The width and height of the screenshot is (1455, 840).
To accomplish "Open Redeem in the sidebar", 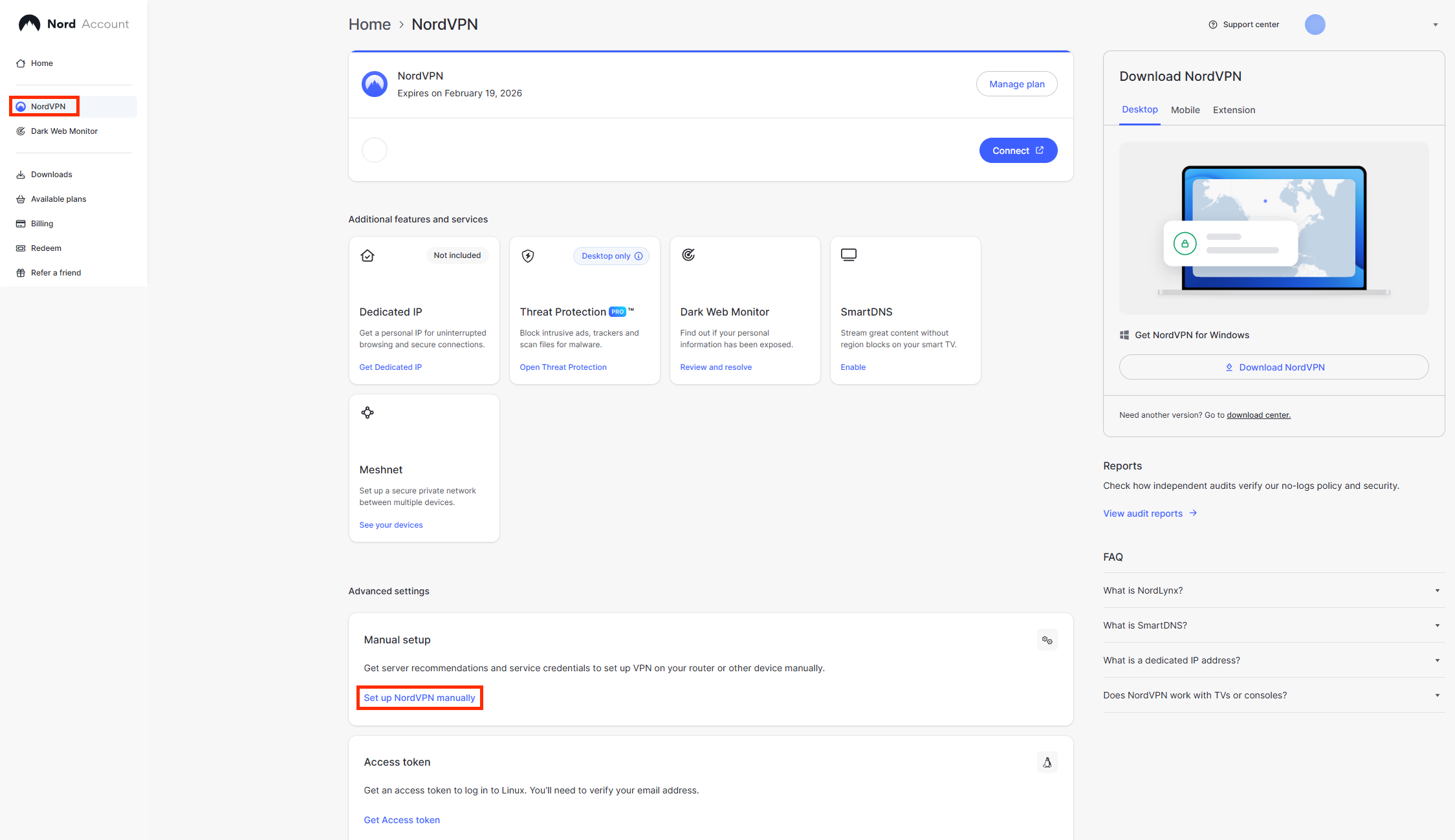I will click(39, 248).
